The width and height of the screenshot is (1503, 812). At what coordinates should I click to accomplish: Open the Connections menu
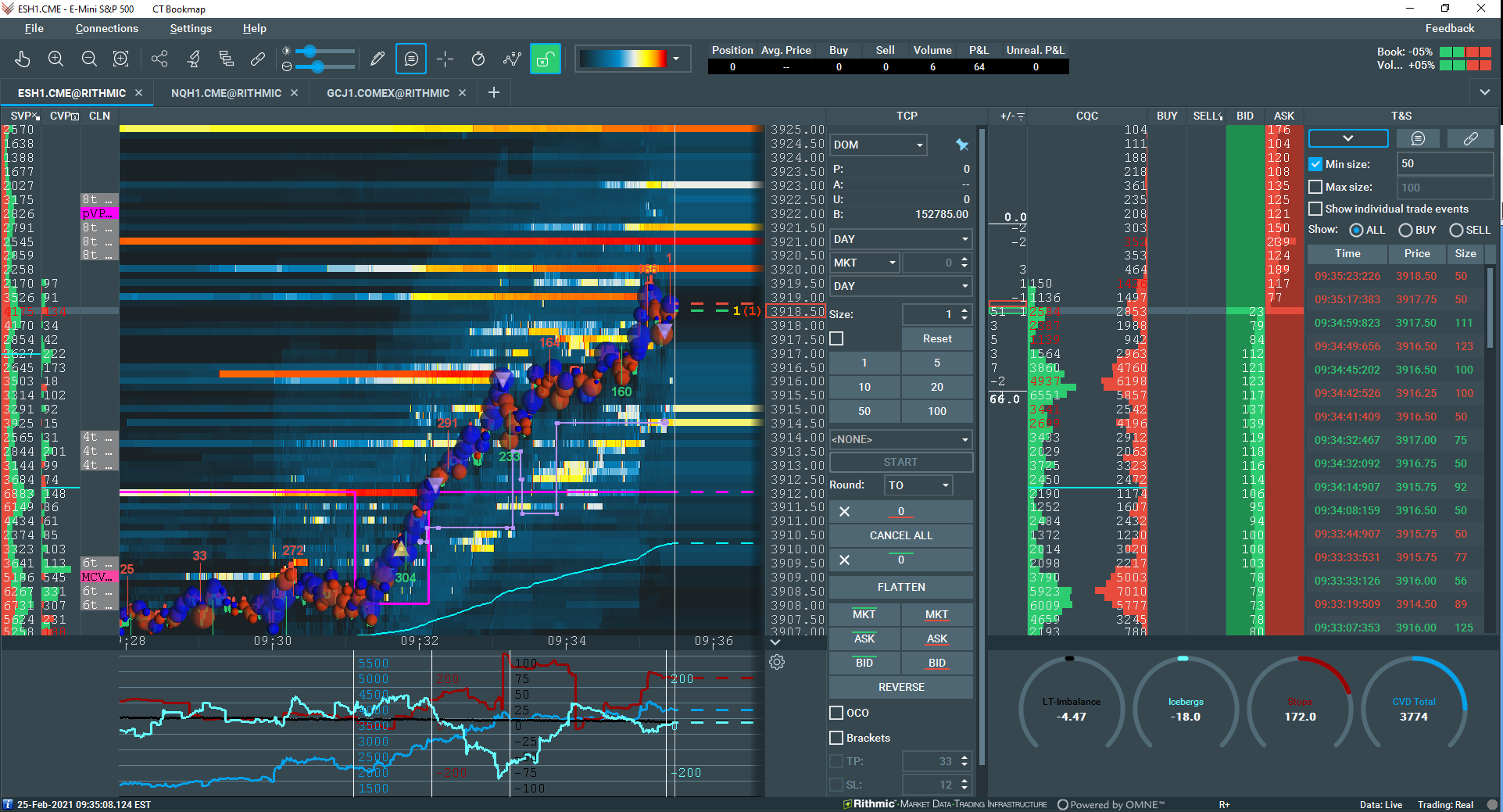tap(107, 28)
